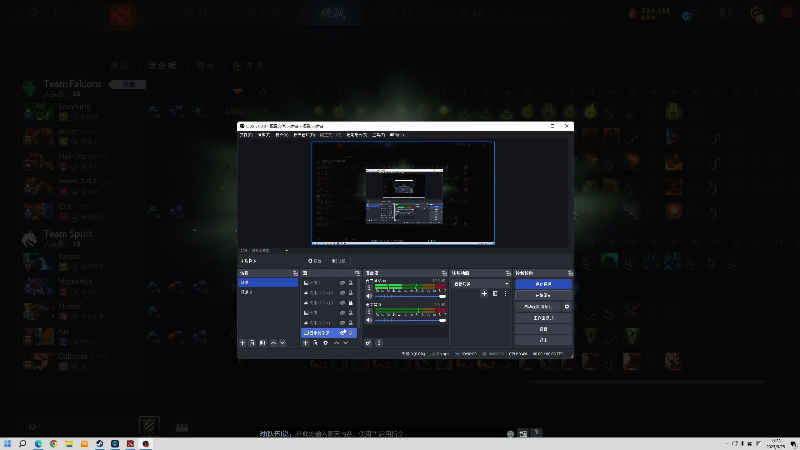Click the red power icon in Dota header
Image resolution: width=800 pixels, height=450 pixels.
coord(787,13)
